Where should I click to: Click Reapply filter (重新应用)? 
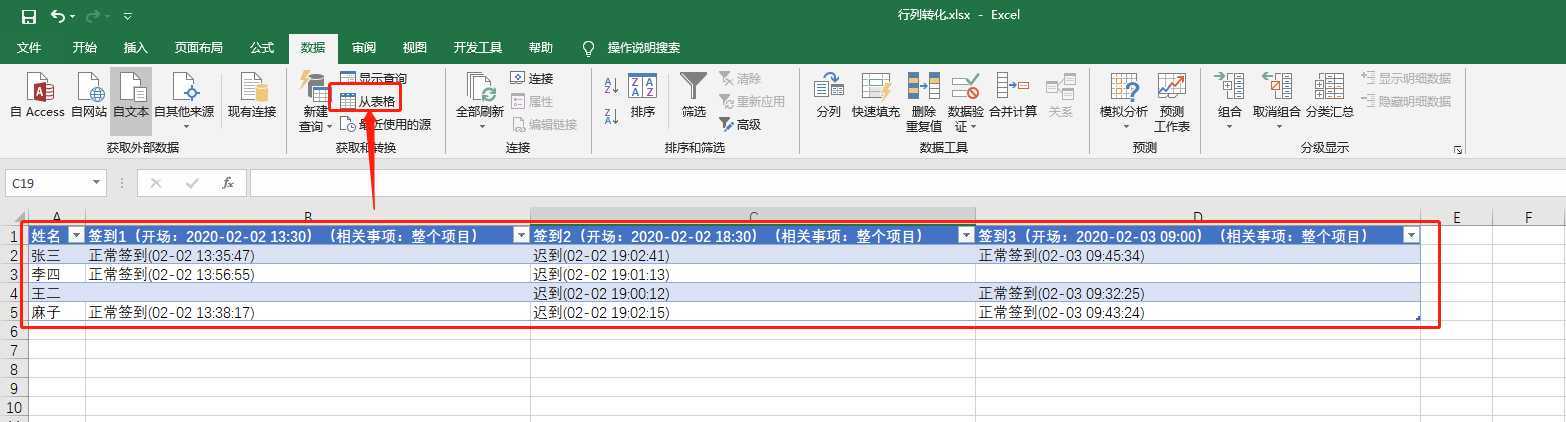point(752,101)
